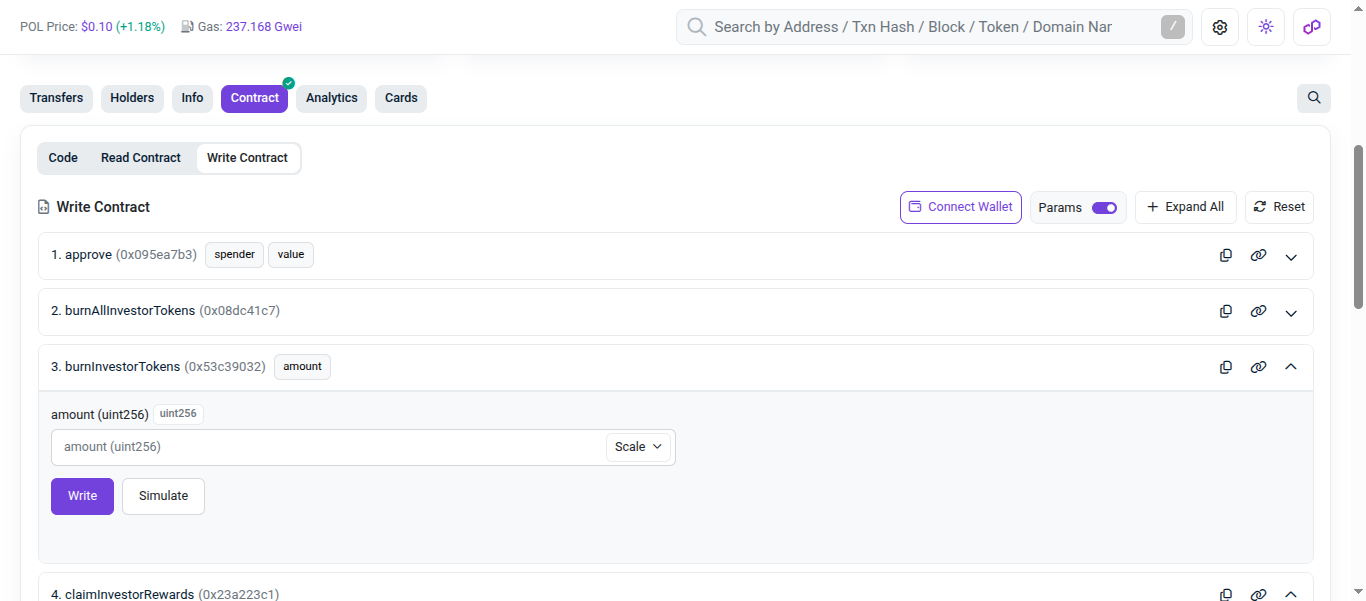The width and height of the screenshot is (1366, 601).
Task: Click the uint256 type badge
Action: 178,414
